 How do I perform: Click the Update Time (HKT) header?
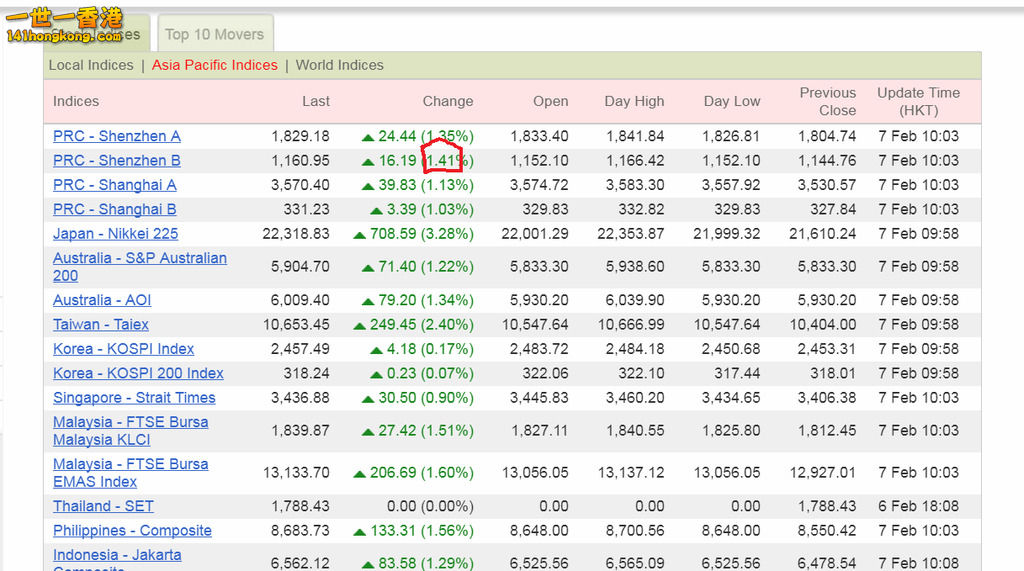[918, 101]
